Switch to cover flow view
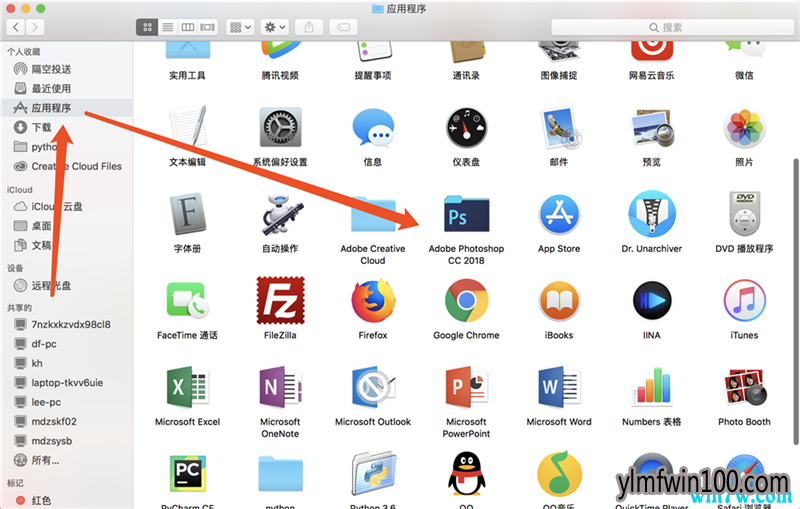The height and width of the screenshot is (509, 800). [208, 27]
